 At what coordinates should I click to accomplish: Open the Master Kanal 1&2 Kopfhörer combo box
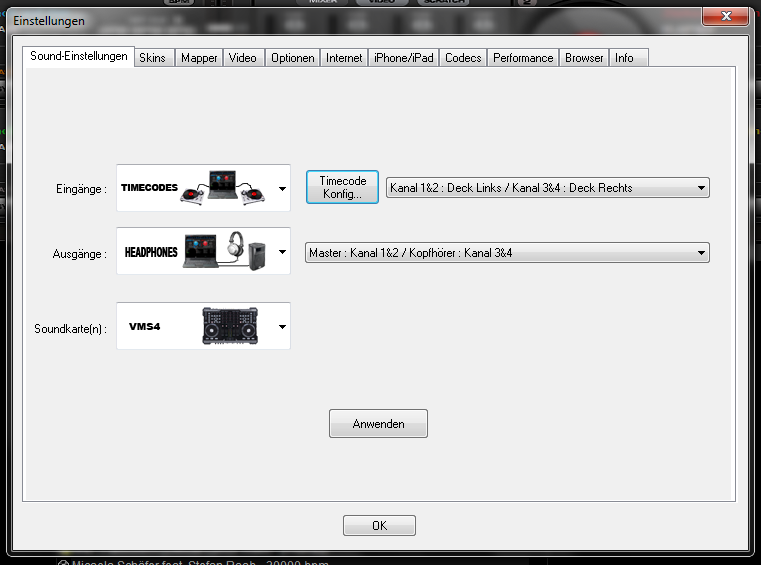coord(507,253)
